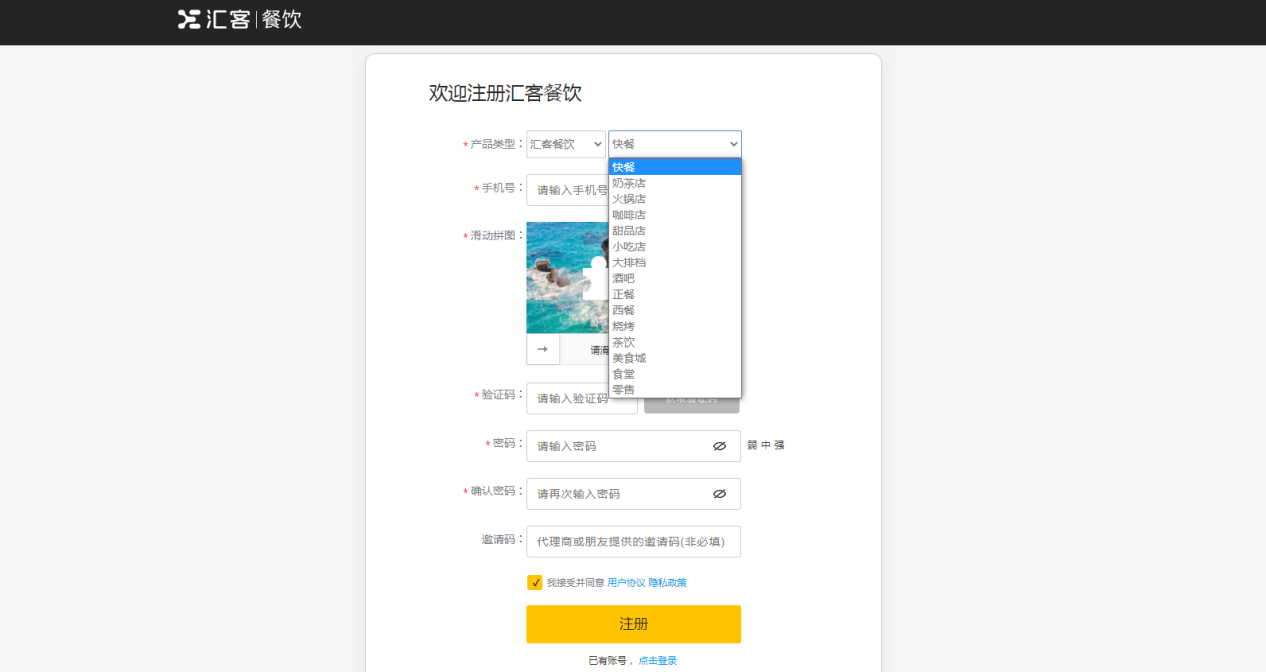The height and width of the screenshot is (672, 1266).
Task: Open the 隐私政策 privacy policy
Action: [x=668, y=582]
